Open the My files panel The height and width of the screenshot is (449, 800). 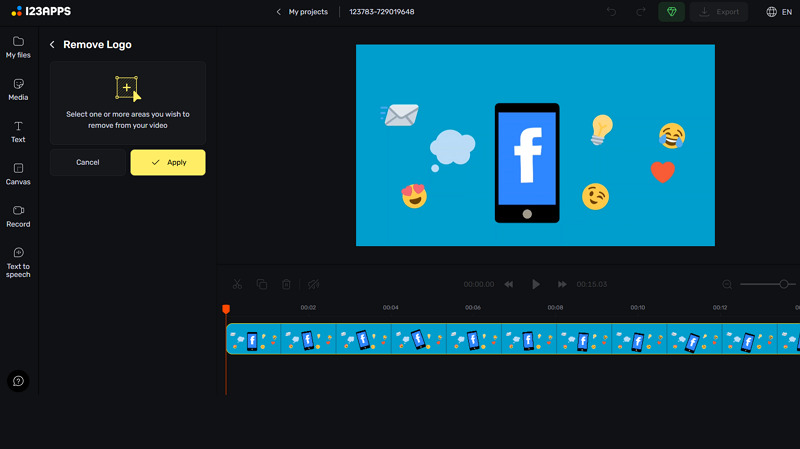[x=18, y=47]
